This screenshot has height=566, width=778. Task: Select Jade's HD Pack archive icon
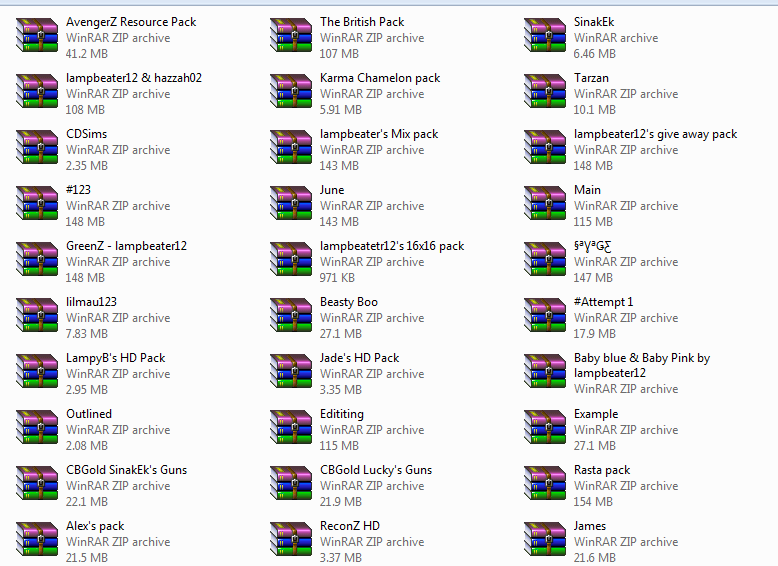tap(291, 372)
